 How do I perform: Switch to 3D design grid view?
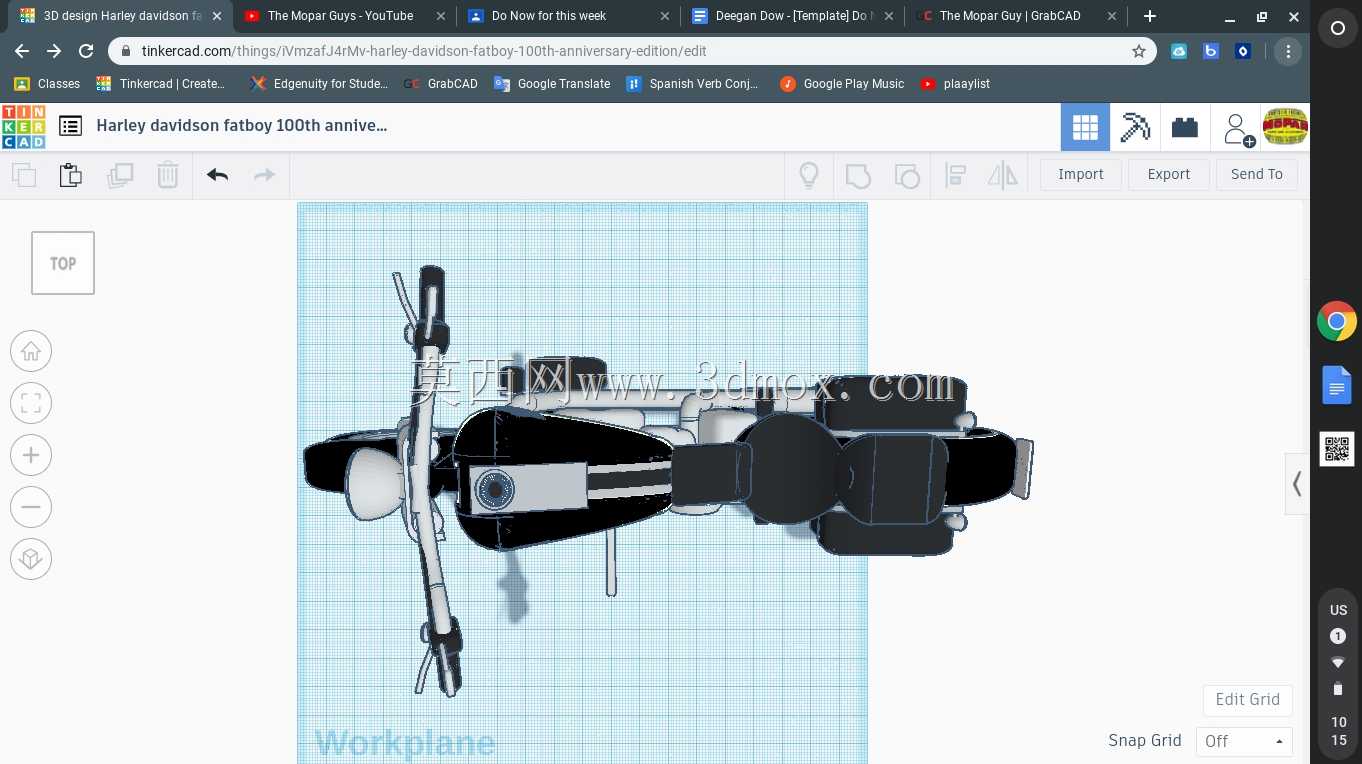click(1085, 127)
